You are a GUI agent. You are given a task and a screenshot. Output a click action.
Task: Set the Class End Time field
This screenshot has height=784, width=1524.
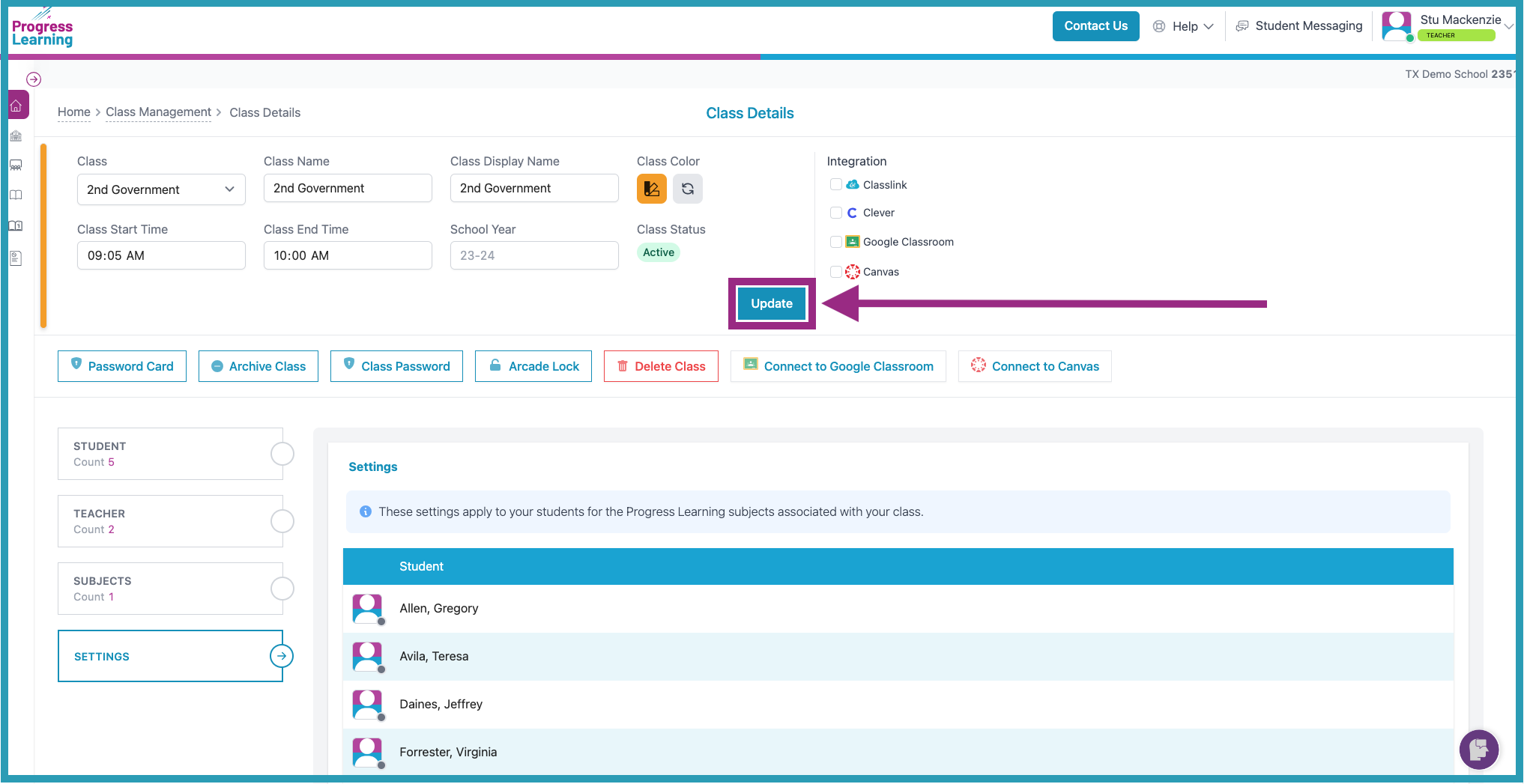[348, 255]
